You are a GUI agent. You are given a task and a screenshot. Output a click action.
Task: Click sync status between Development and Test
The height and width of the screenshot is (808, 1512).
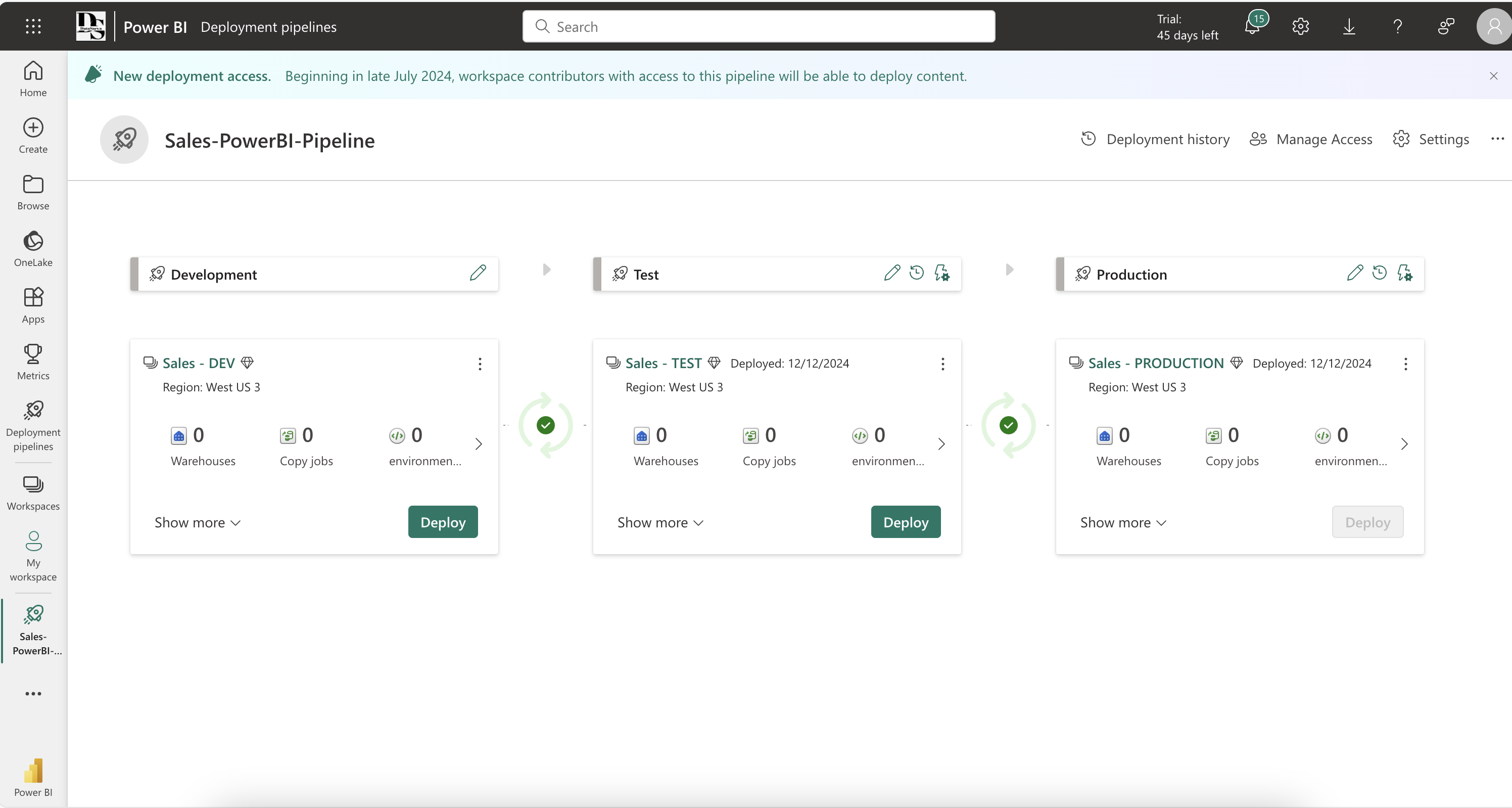point(545,425)
